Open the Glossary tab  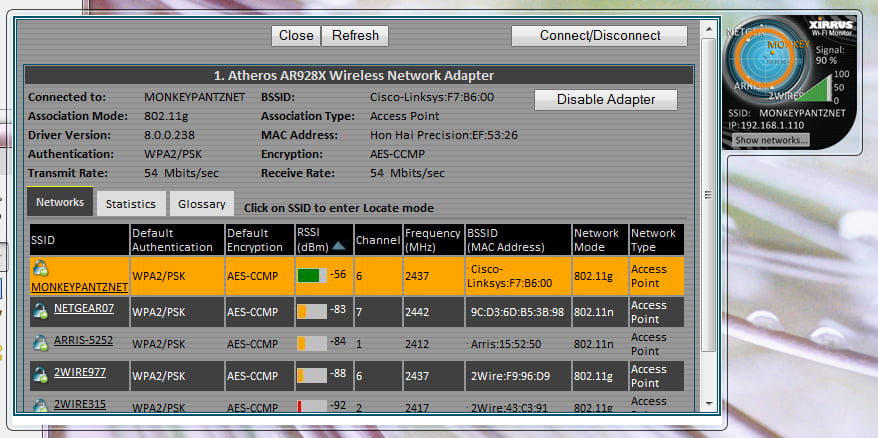[202, 204]
